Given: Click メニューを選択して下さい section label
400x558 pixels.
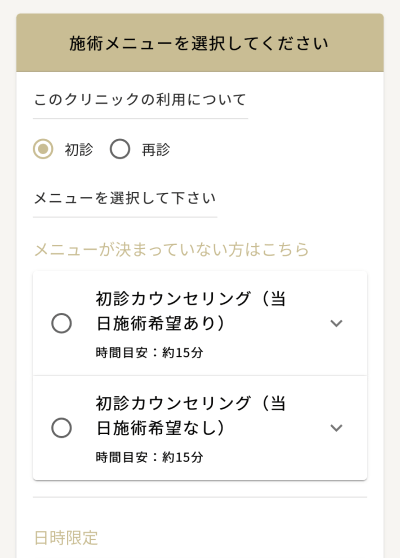Looking at the screenshot, I should tap(125, 198).
